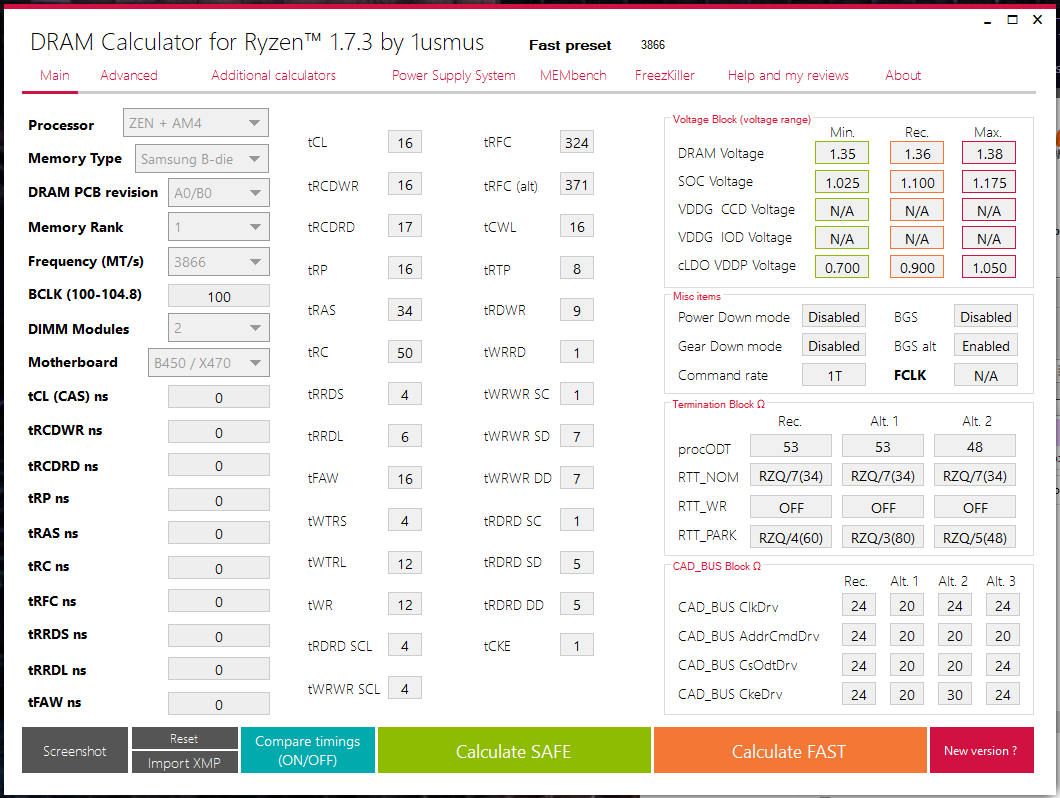Expand the Memory Type Samsung B-die dropdown
The image size is (1060, 798).
click(201, 159)
